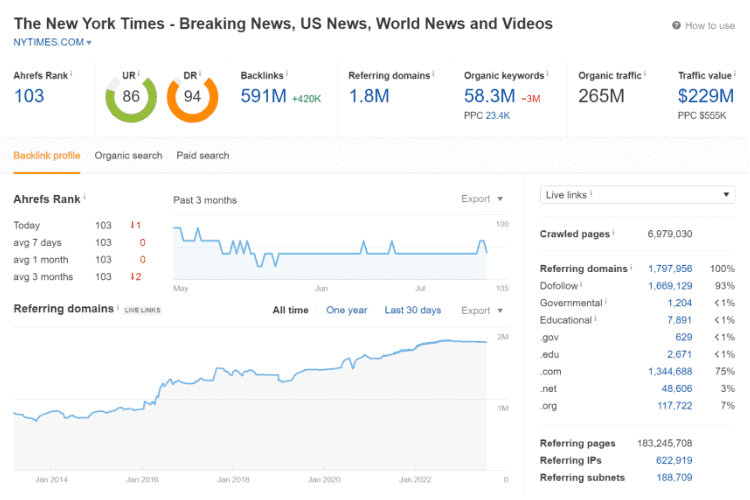Click the Crawled pages info icon
The width and height of the screenshot is (750, 500).
613,232
